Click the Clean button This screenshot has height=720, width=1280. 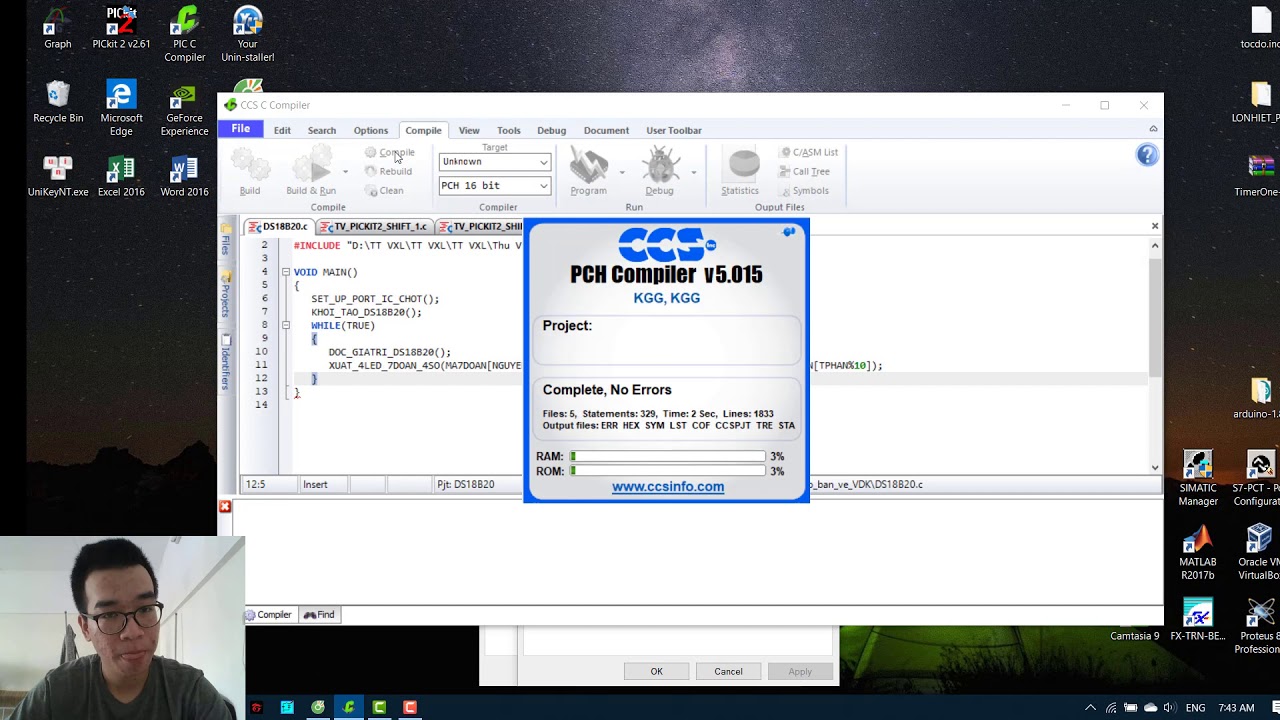[384, 190]
